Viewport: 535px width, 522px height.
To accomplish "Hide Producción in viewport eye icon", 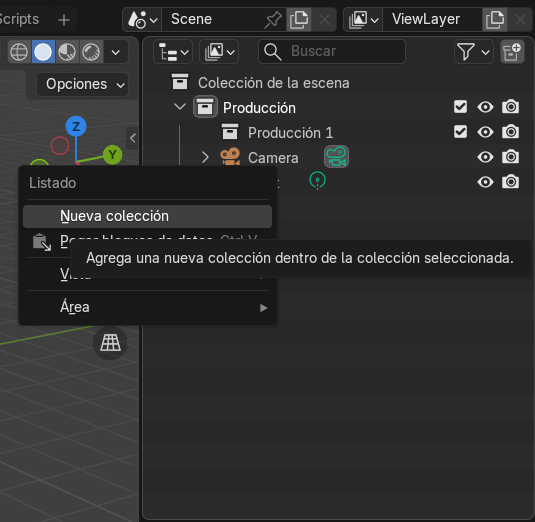I will coord(485,107).
